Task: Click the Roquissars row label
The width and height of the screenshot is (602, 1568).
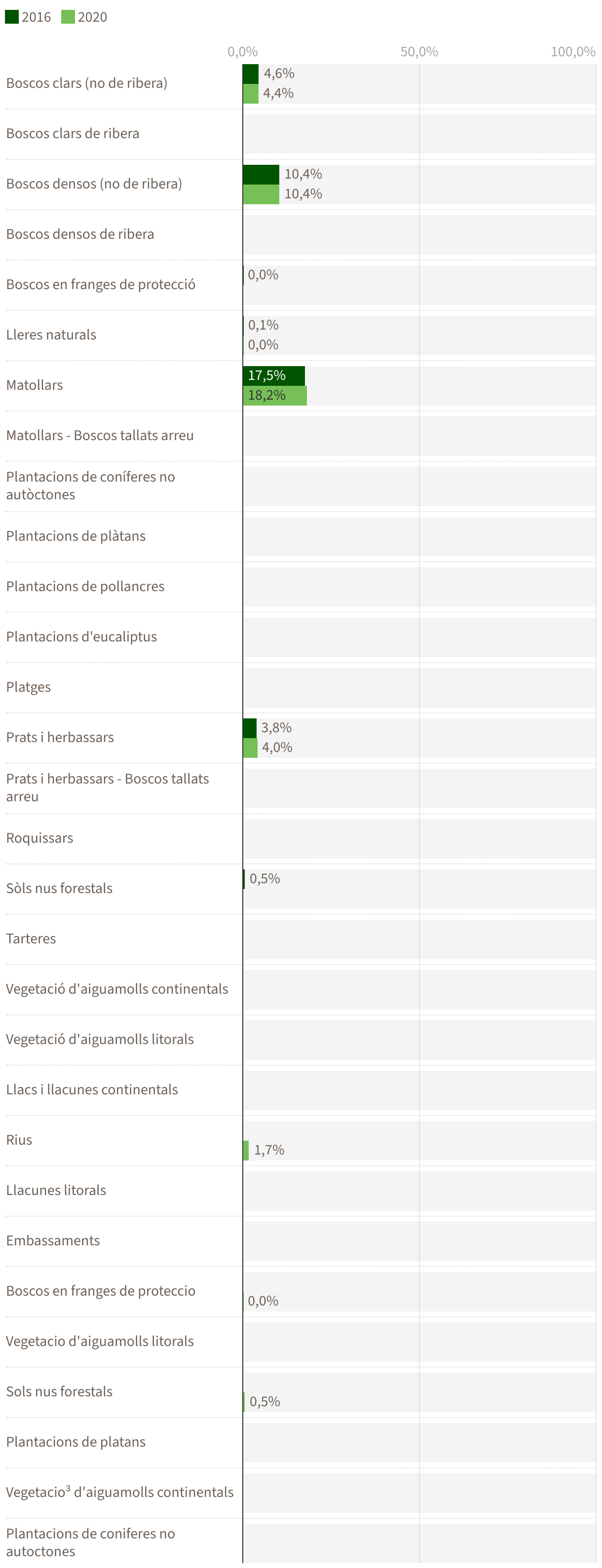Action: point(39,838)
